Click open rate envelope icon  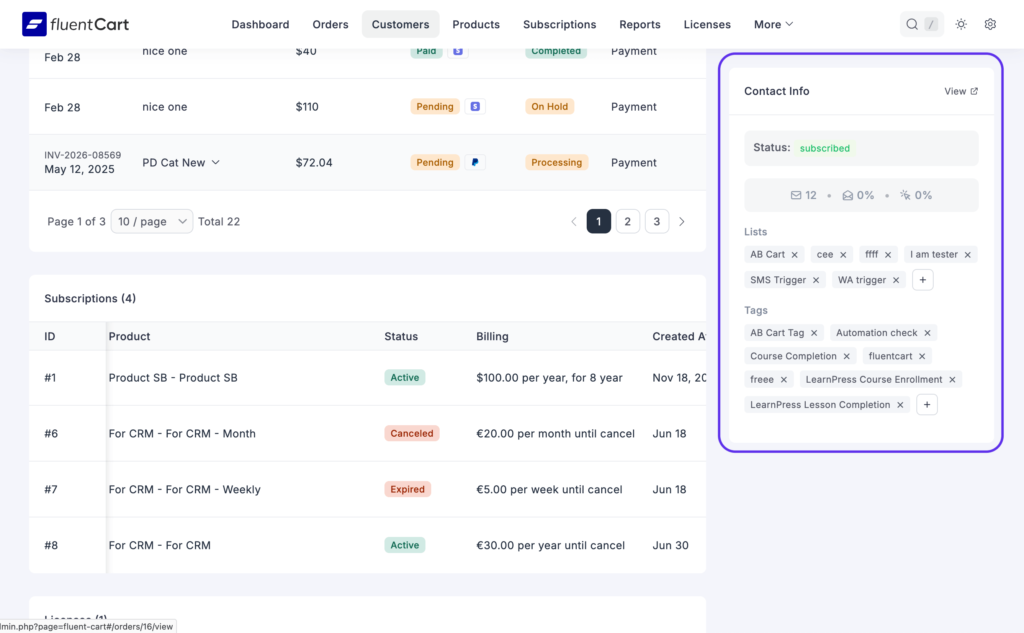click(x=847, y=195)
